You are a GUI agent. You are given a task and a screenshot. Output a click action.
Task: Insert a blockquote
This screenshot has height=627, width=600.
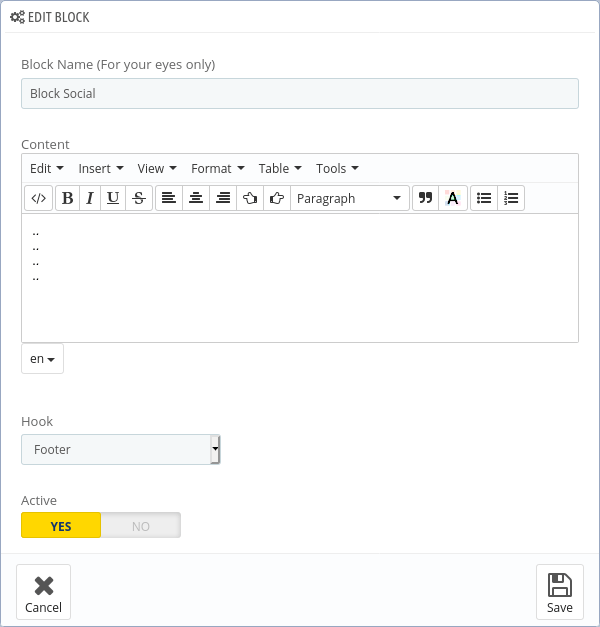pos(426,198)
